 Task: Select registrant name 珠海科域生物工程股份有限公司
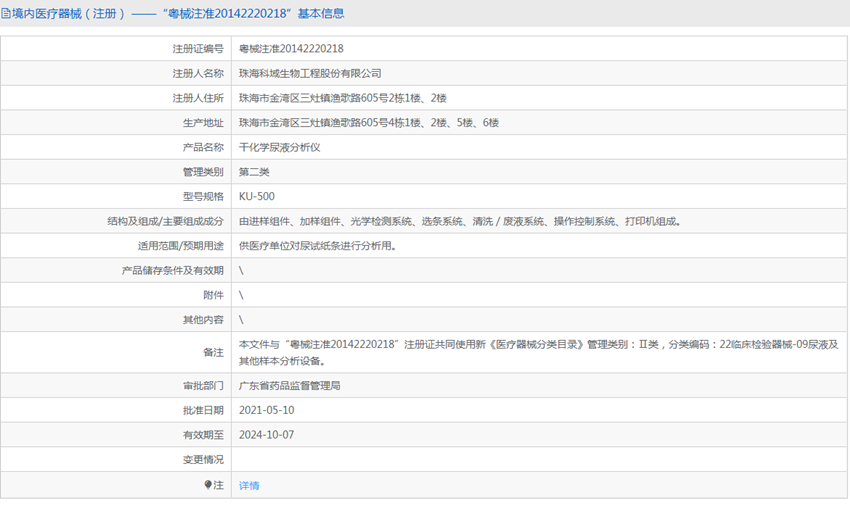pos(310,73)
